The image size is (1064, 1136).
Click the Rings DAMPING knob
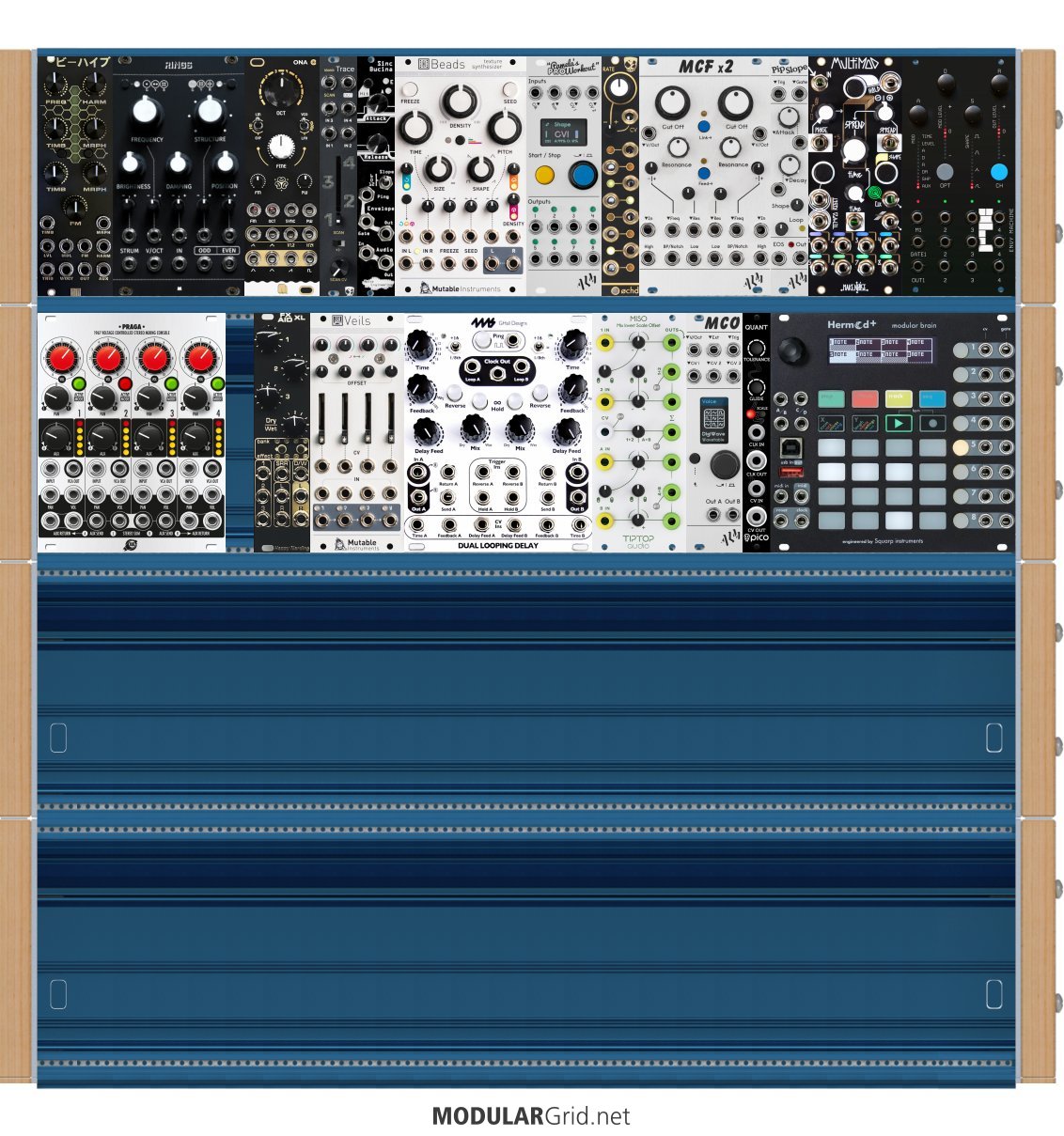[179, 164]
